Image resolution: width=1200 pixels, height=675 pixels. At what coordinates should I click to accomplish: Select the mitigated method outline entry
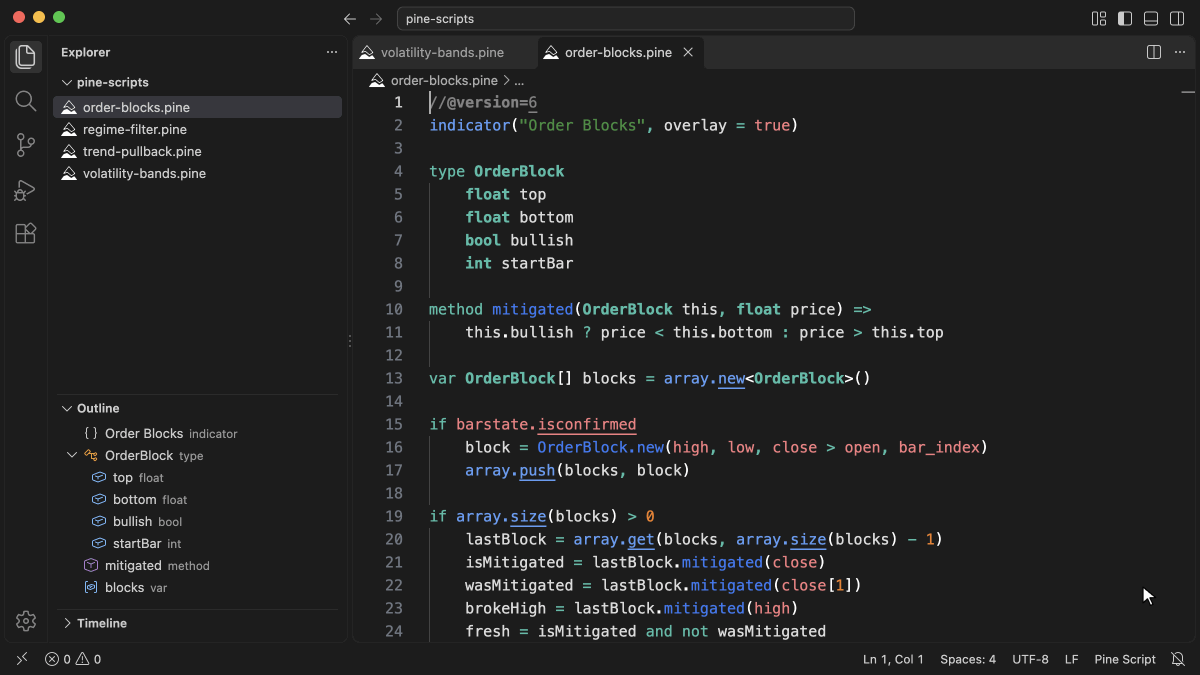point(198,565)
